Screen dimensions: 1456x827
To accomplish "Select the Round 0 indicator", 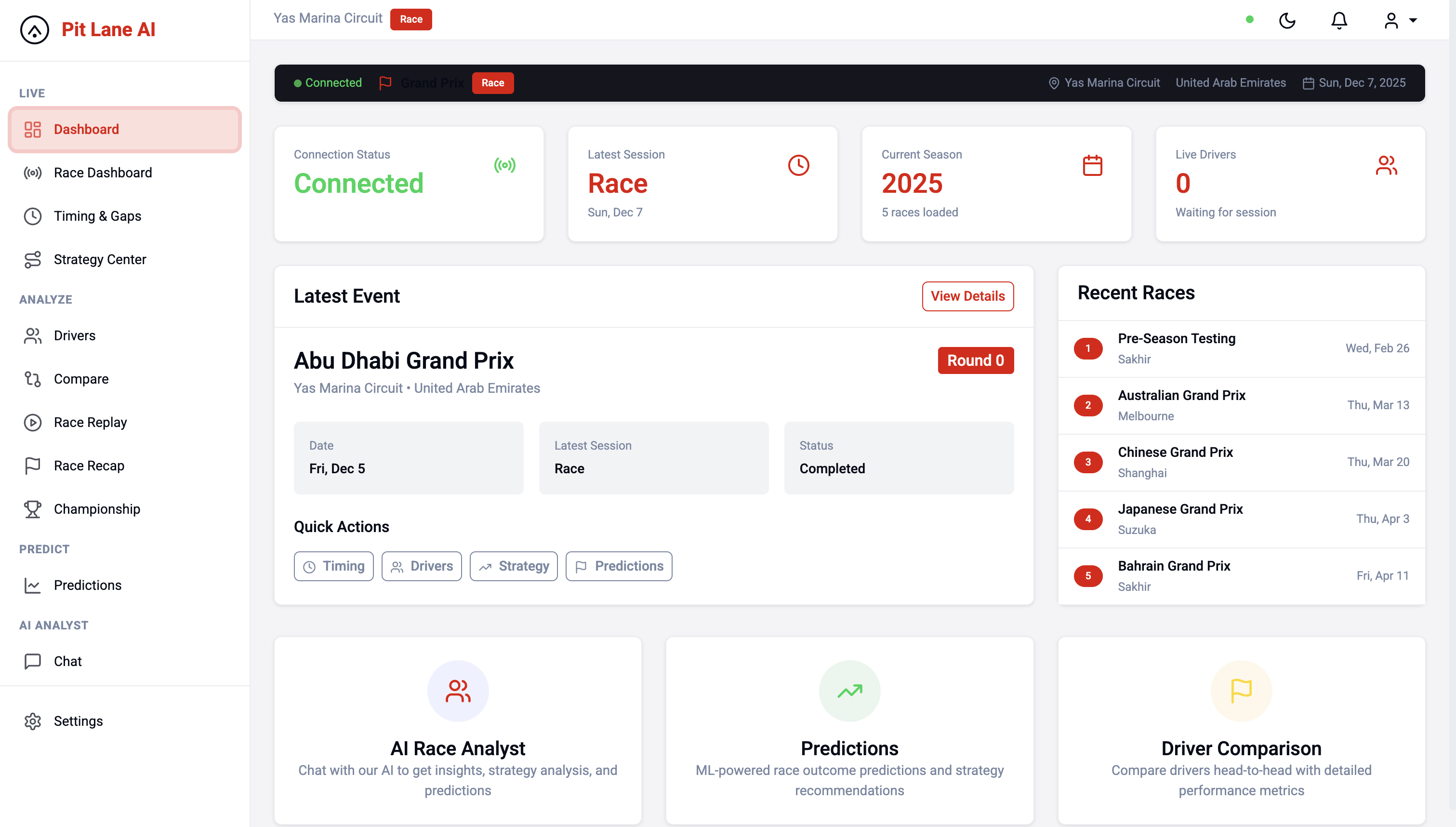I will pos(975,360).
